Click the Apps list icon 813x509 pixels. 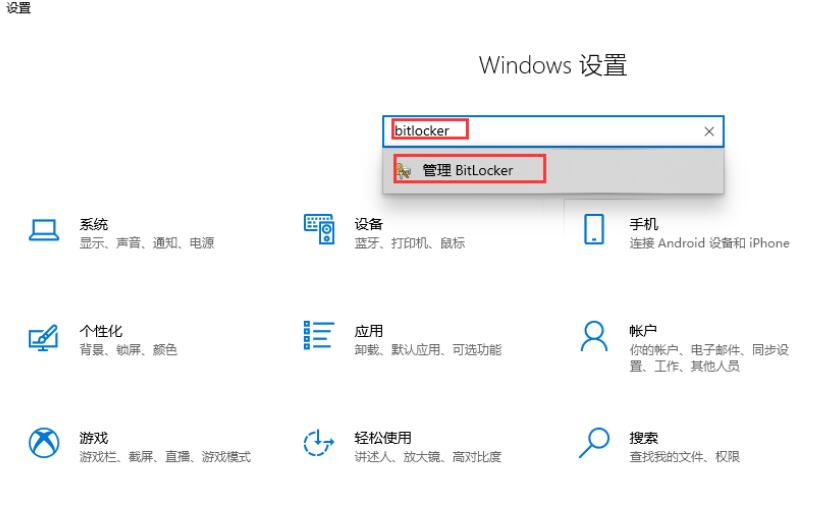point(319,335)
